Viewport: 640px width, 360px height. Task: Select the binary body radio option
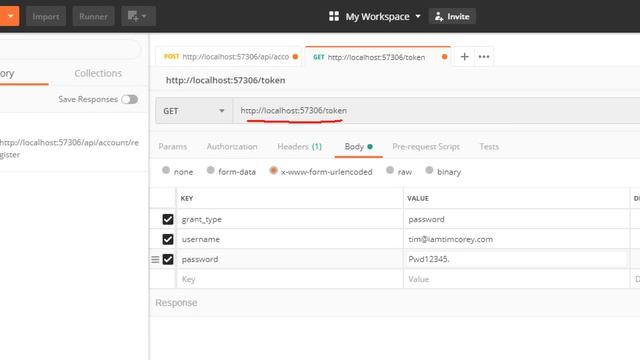click(x=429, y=170)
